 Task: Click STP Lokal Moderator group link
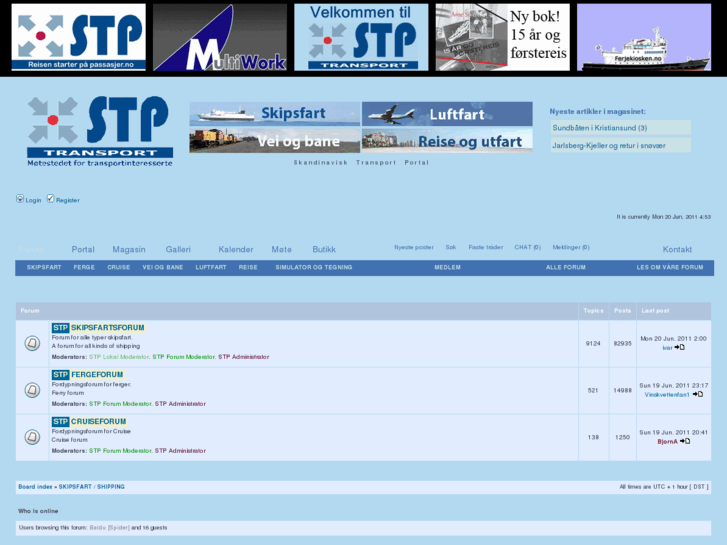coord(119,357)
